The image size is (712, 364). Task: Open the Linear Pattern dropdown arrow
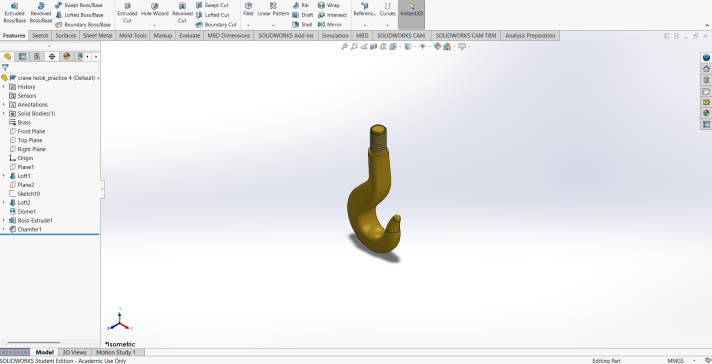point(273,25)
